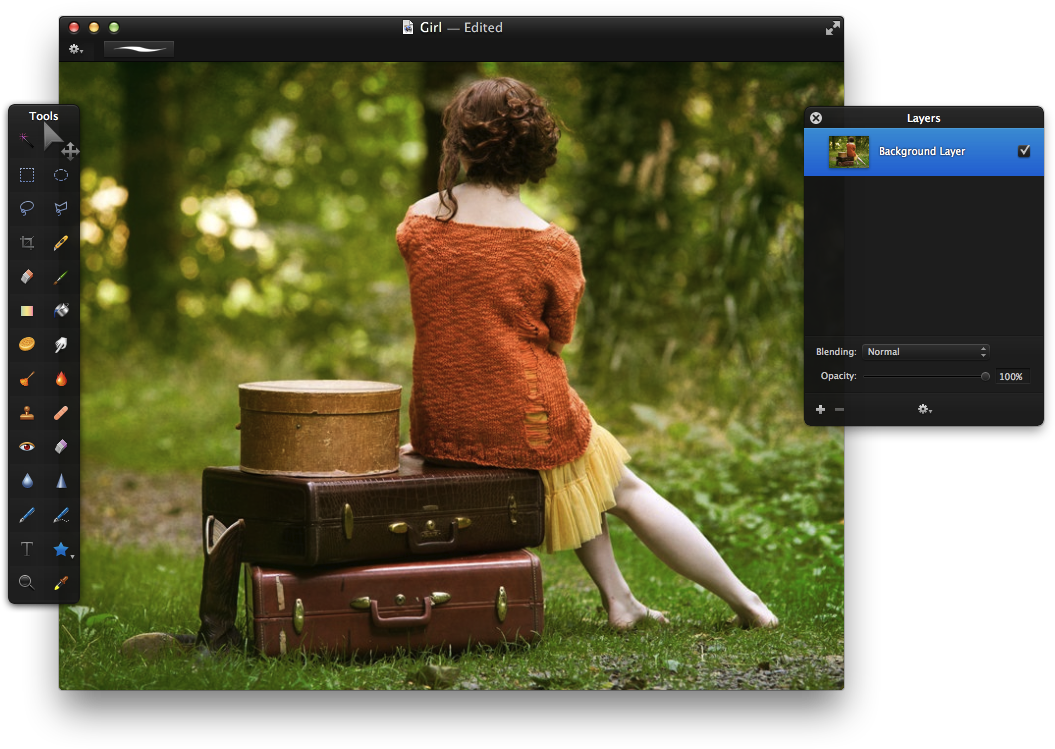Screen dimensions: 1055x749
Task: Select the Red Eye tool
Action: point(27,446)
